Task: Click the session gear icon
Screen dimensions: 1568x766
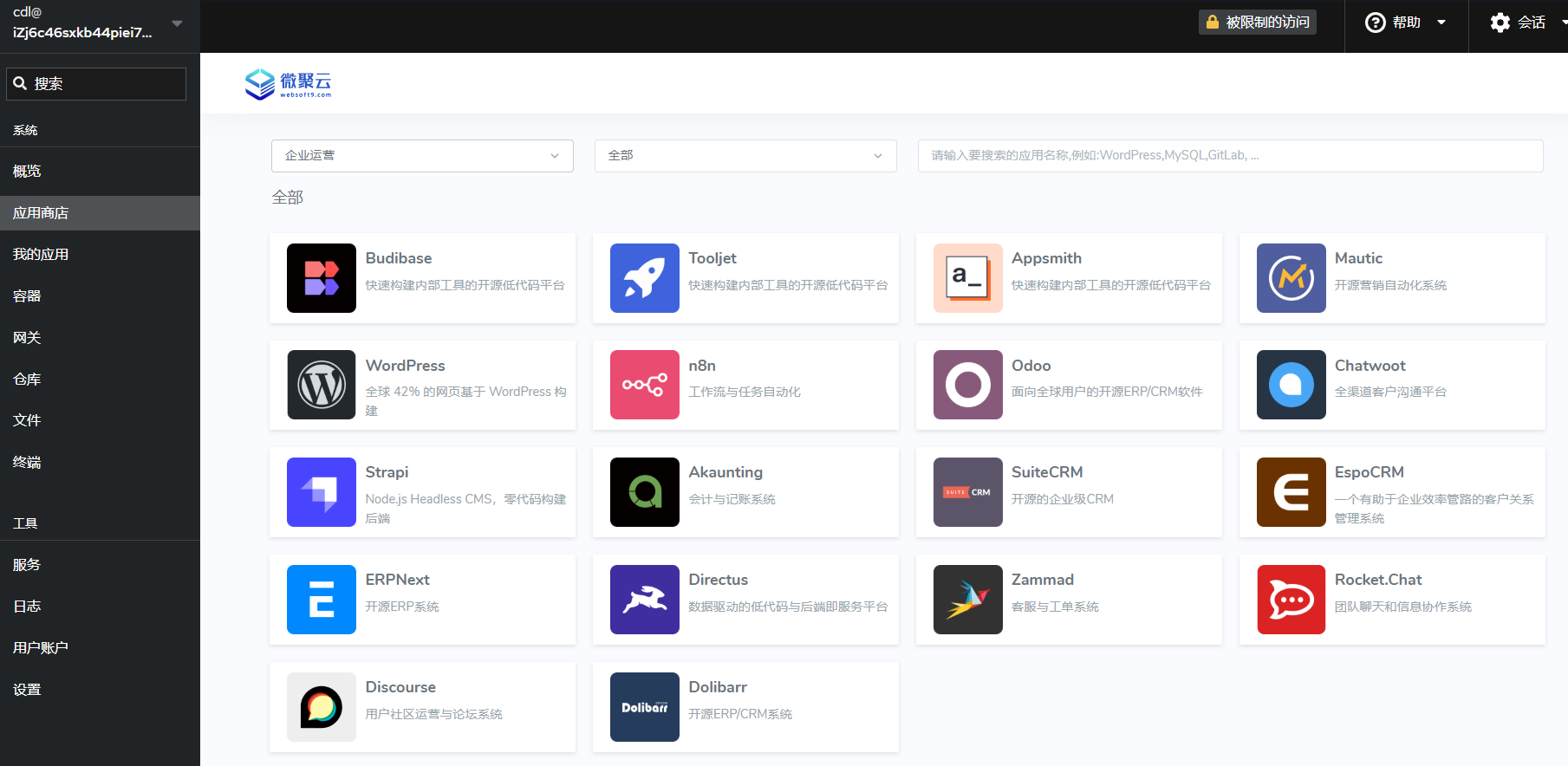Action: pyautogui.click(x=1500, y=23)
